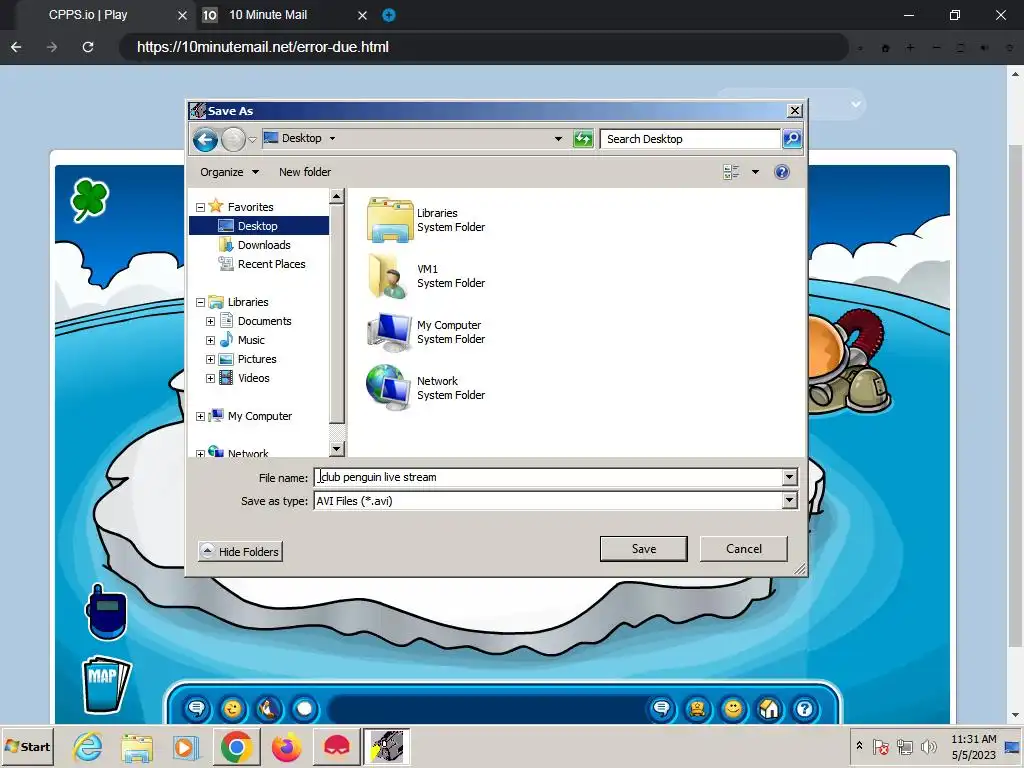Expand the Documents library node

(210, 321)
